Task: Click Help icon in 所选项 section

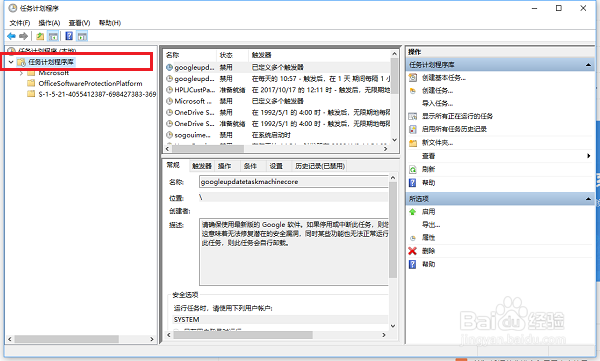Action: (412, 264)
